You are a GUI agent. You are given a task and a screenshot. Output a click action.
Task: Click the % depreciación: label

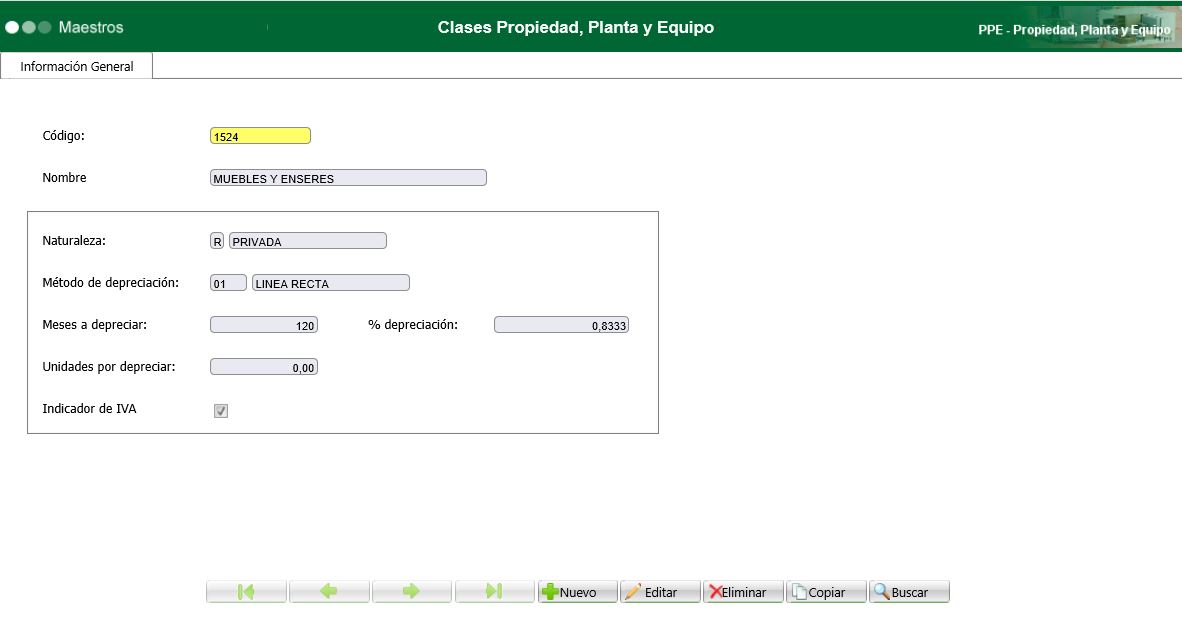tap(413, 325)
